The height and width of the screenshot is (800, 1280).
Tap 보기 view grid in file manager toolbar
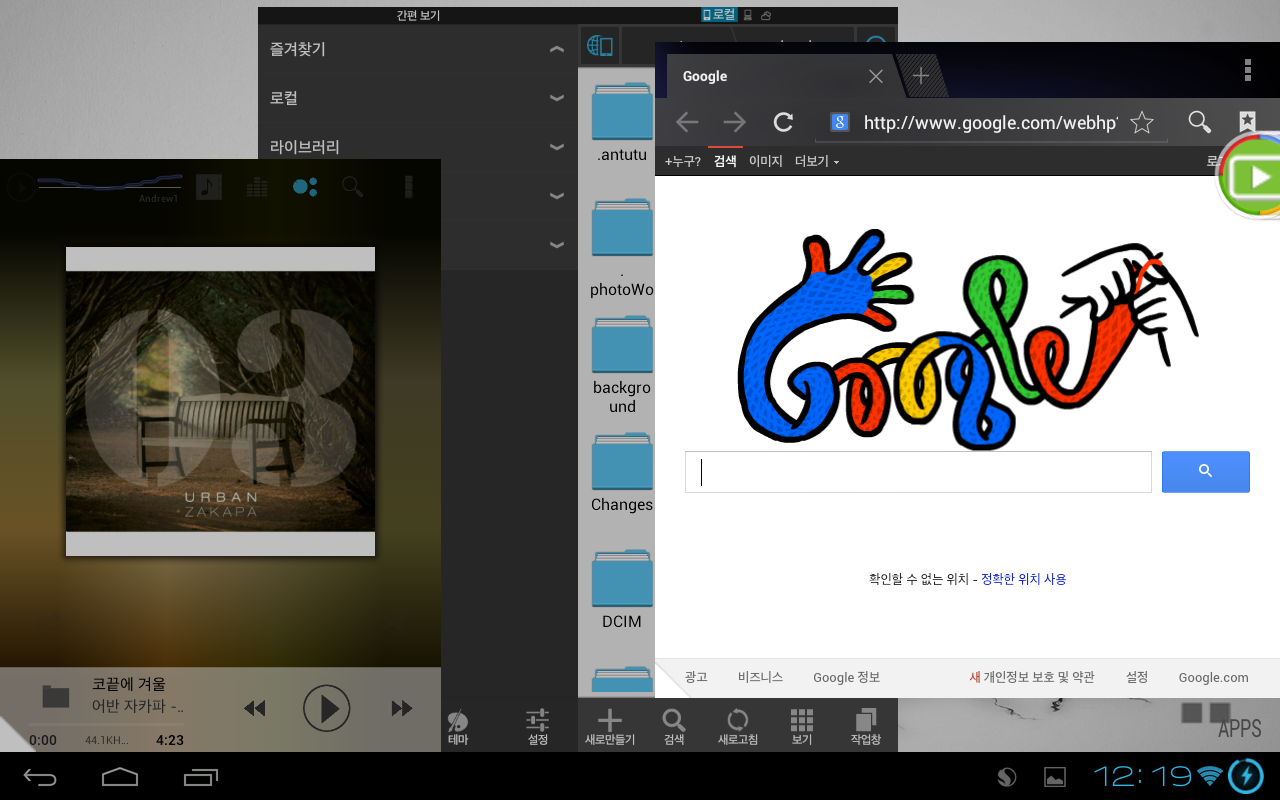click(802, 727)
